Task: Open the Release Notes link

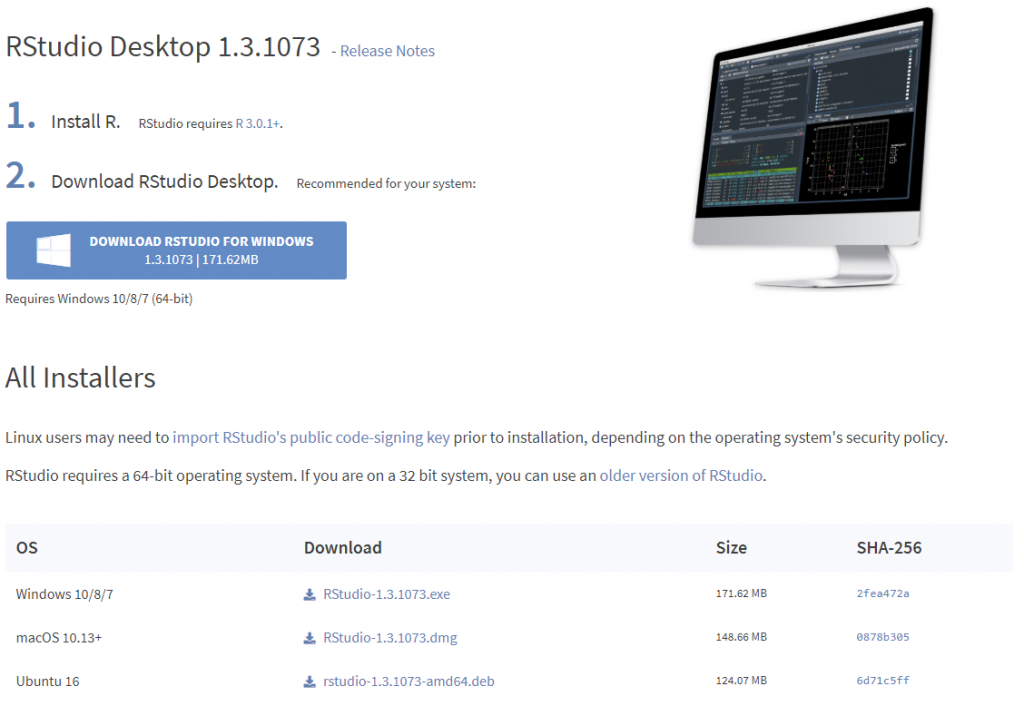Action: click(x=387, y=51)
